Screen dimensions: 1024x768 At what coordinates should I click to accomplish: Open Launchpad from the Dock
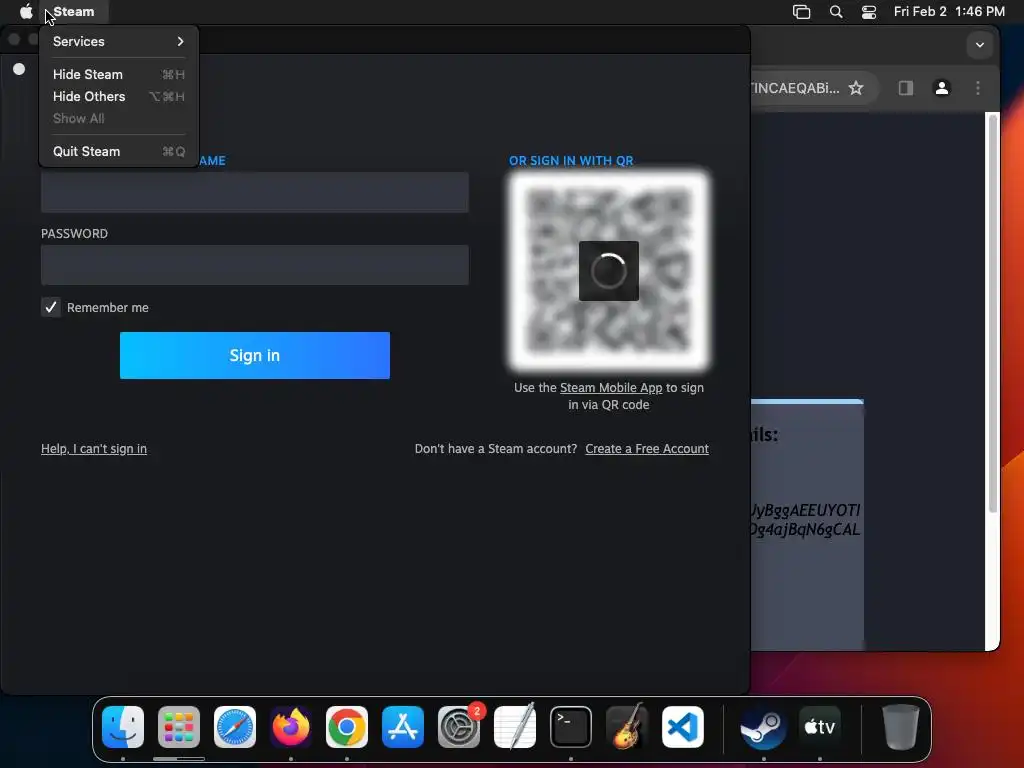click(179, 727)
